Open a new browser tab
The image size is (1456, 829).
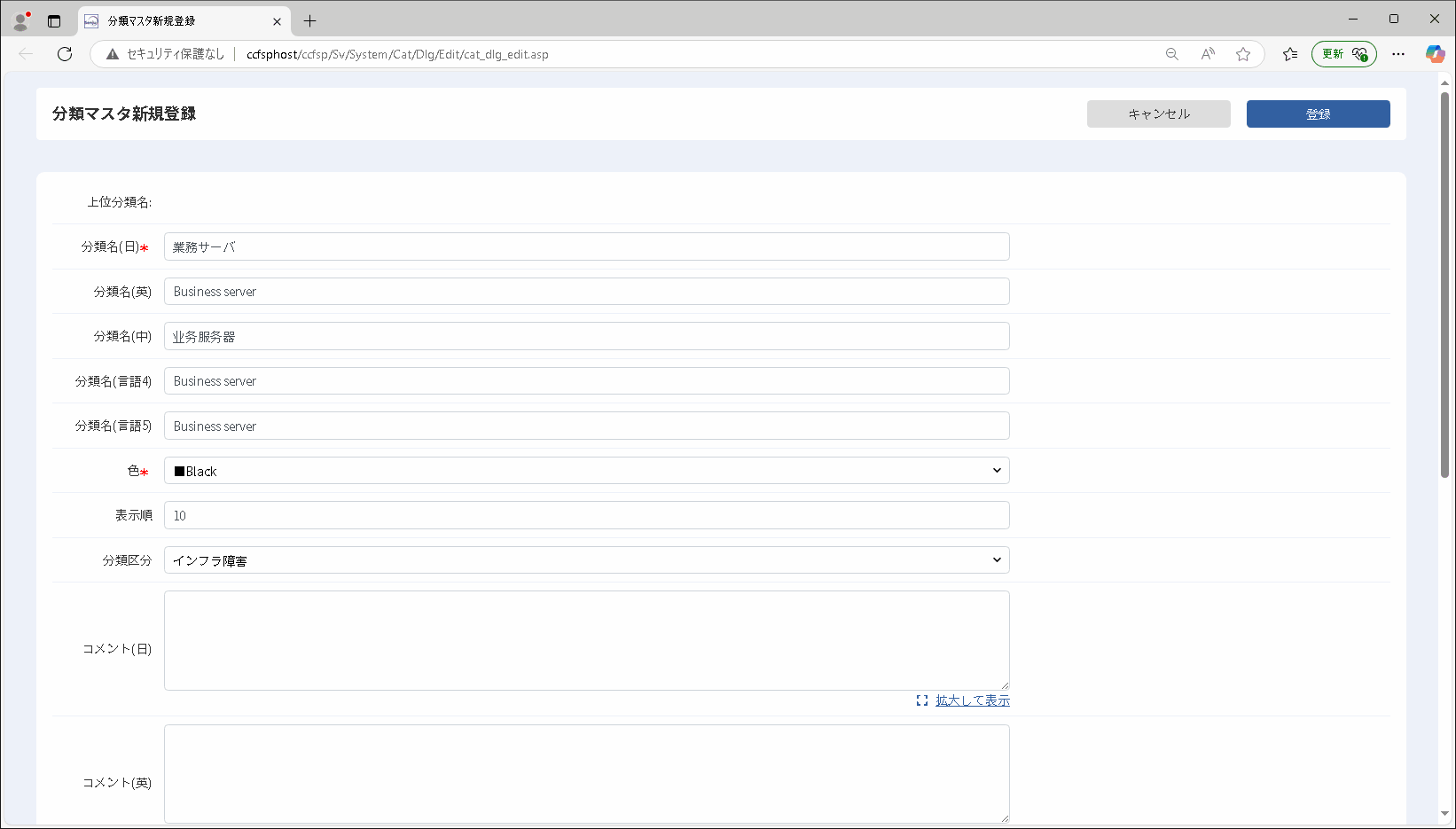[309, 21]
